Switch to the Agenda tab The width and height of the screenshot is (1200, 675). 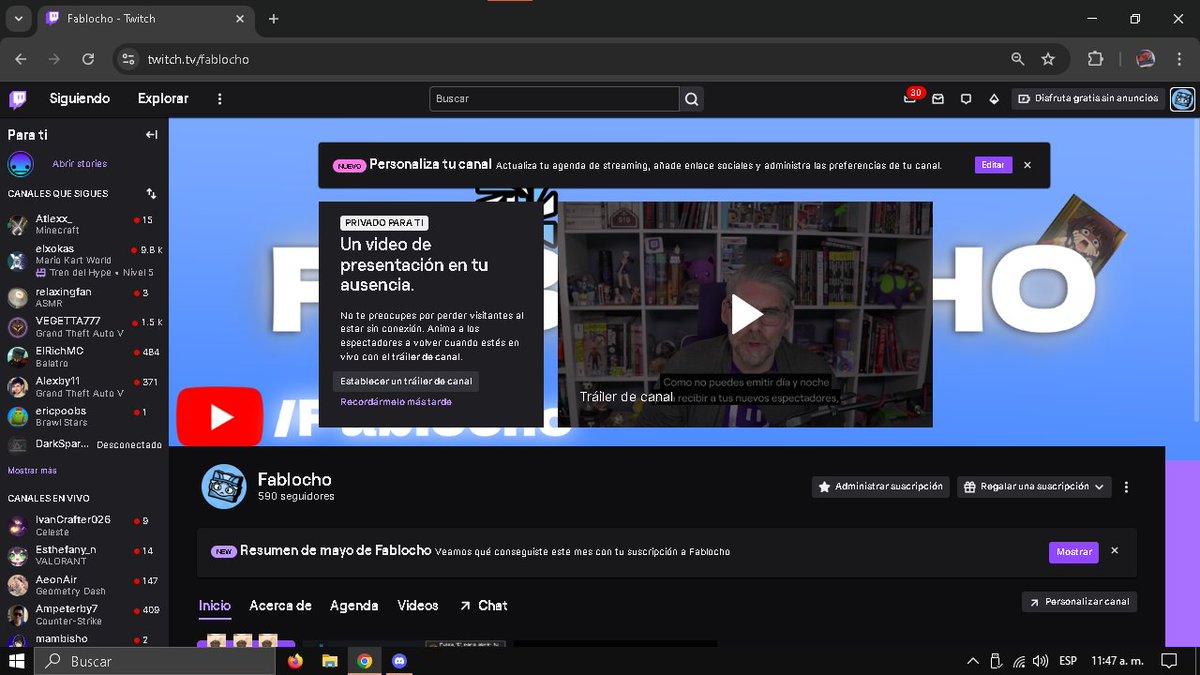pos(354,605)
